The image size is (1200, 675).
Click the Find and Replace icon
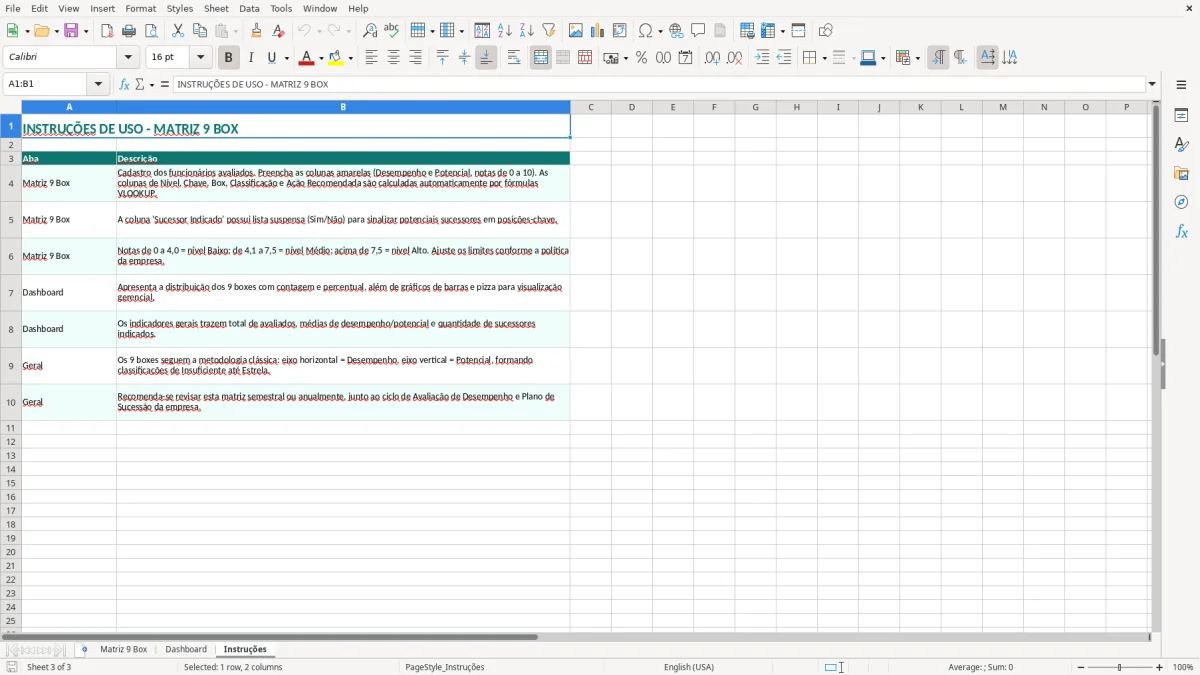(x=370, y=31)
